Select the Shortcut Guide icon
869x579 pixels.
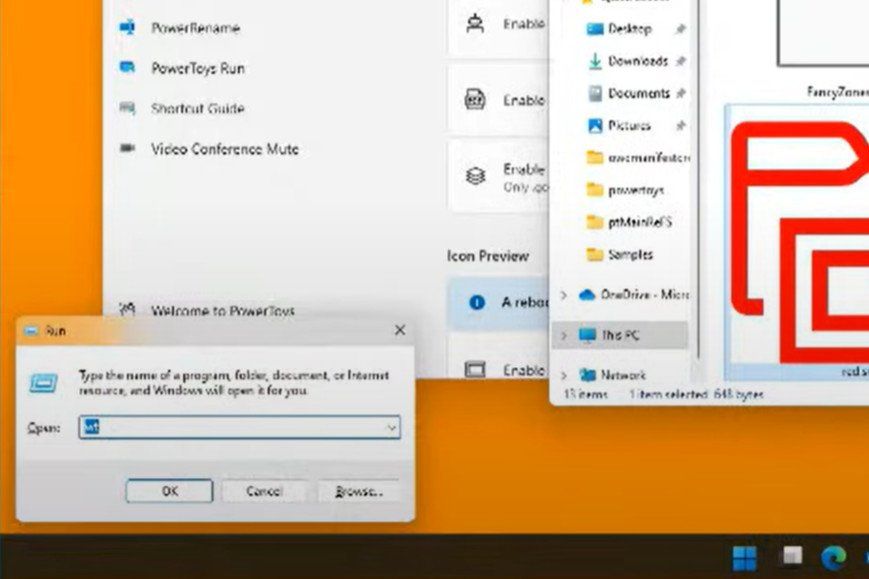[x=127, y=108]
